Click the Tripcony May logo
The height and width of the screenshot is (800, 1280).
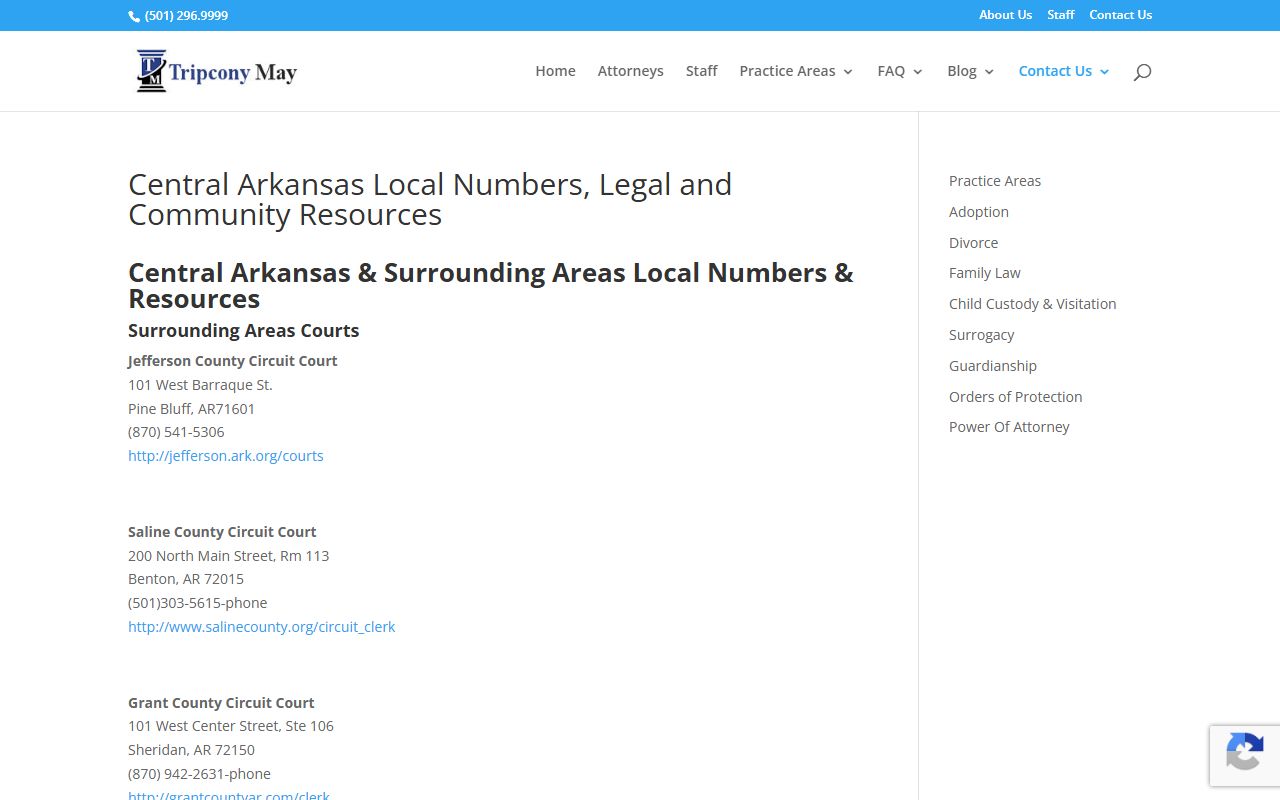(x=216, y=71)
